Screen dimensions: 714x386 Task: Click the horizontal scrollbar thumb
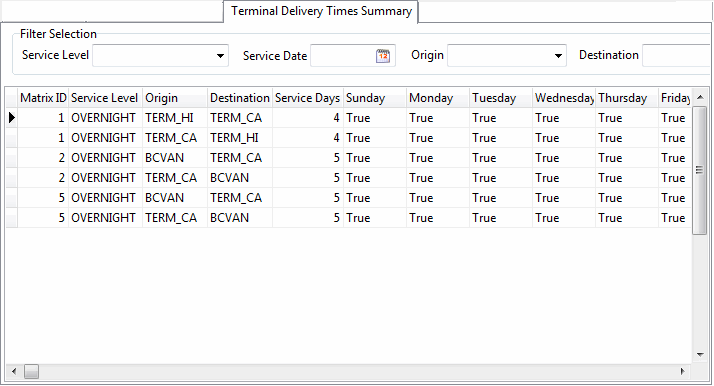pyautogui.click(x=31, y=371)
